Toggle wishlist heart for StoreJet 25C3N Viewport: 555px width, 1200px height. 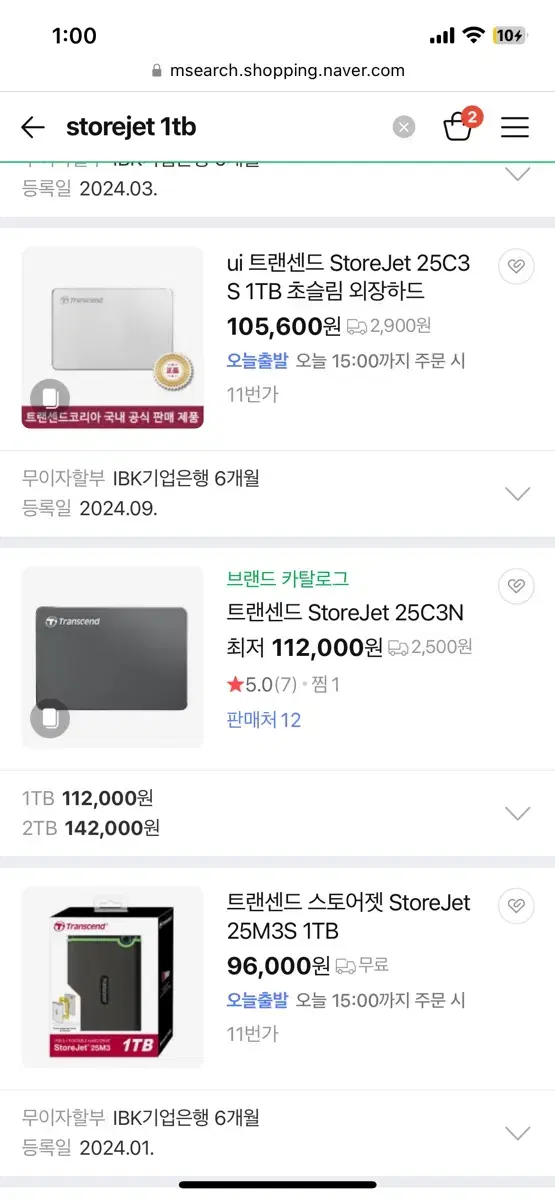click(516, 586)
